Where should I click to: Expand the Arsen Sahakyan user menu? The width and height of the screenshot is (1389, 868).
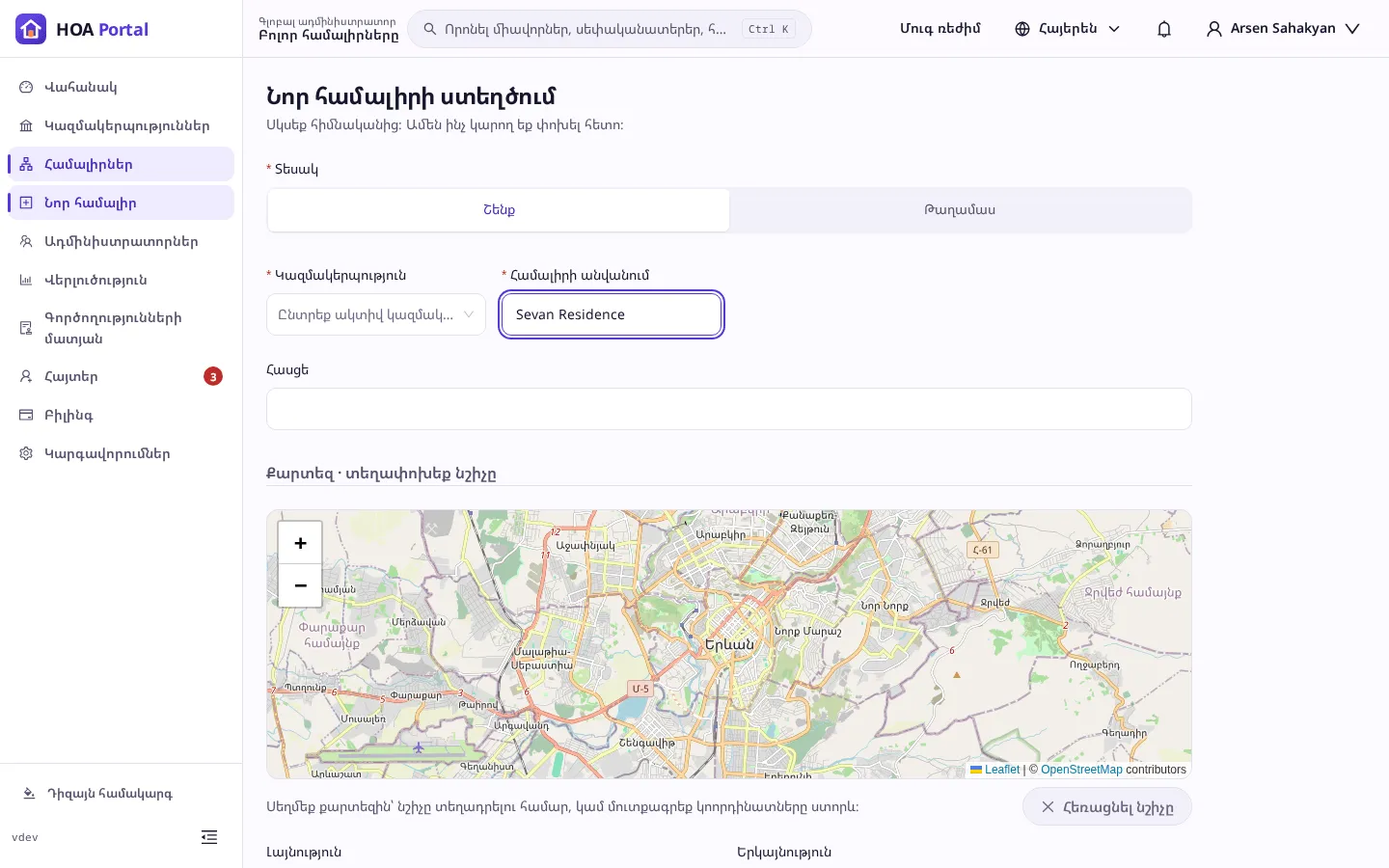pos(1282,29)
